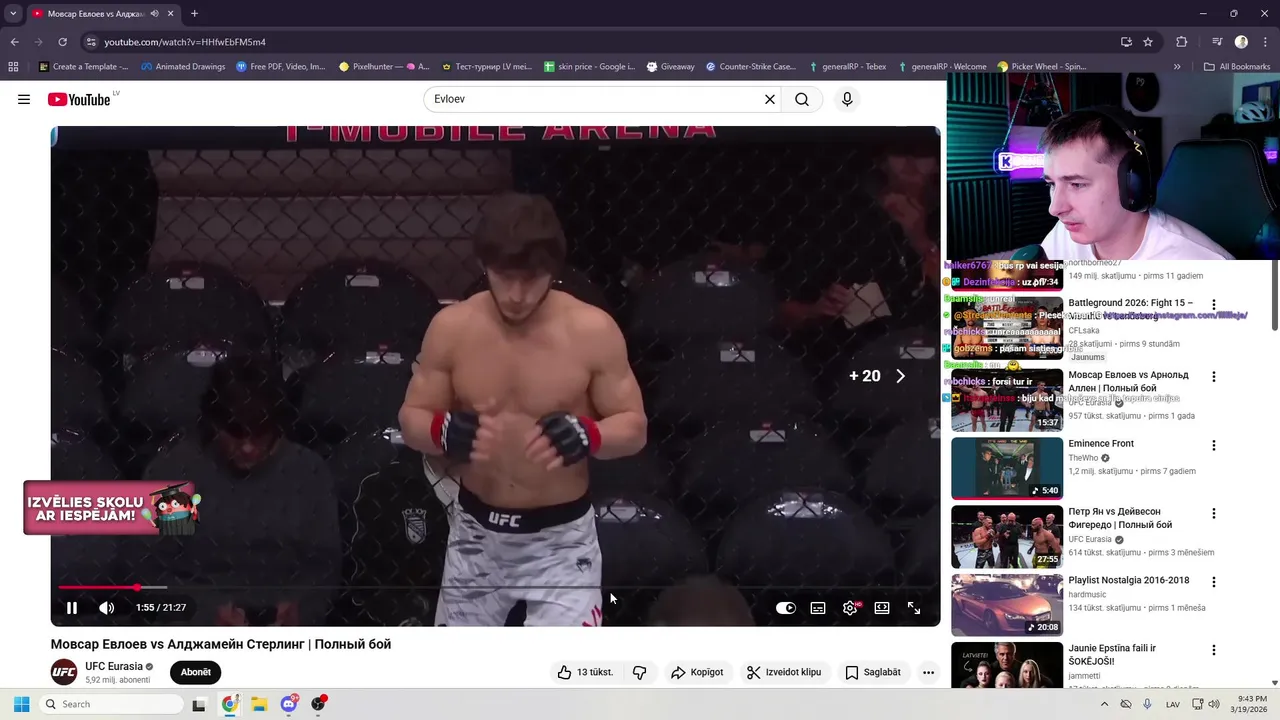The width and height of the screenshot is (1280, 720).
Task: Open the Windows Start menu
Action: point(21,704)
